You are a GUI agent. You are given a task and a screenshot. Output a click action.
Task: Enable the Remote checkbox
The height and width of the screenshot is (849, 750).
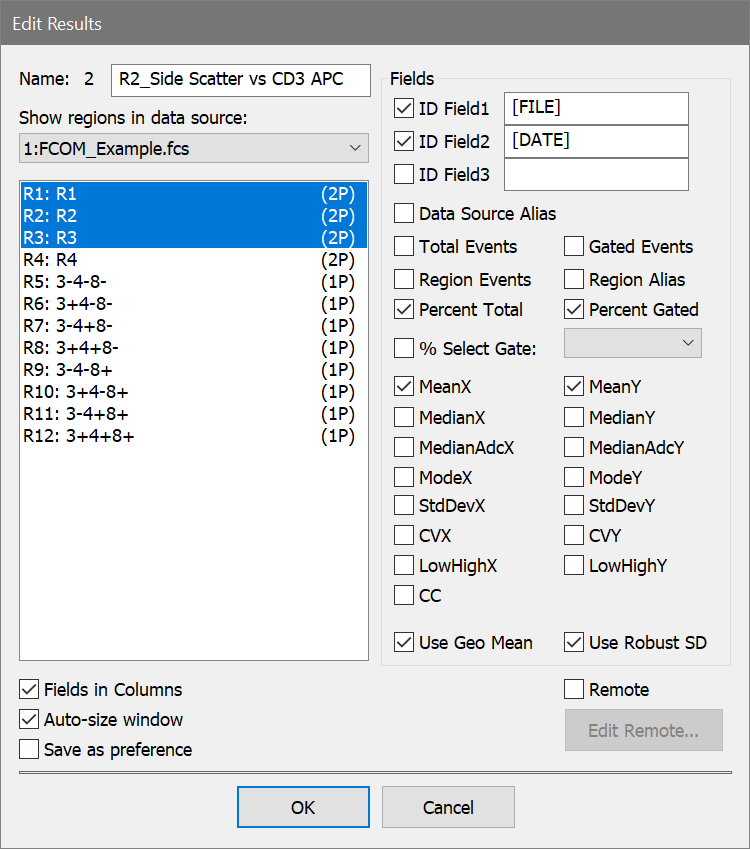574,690
